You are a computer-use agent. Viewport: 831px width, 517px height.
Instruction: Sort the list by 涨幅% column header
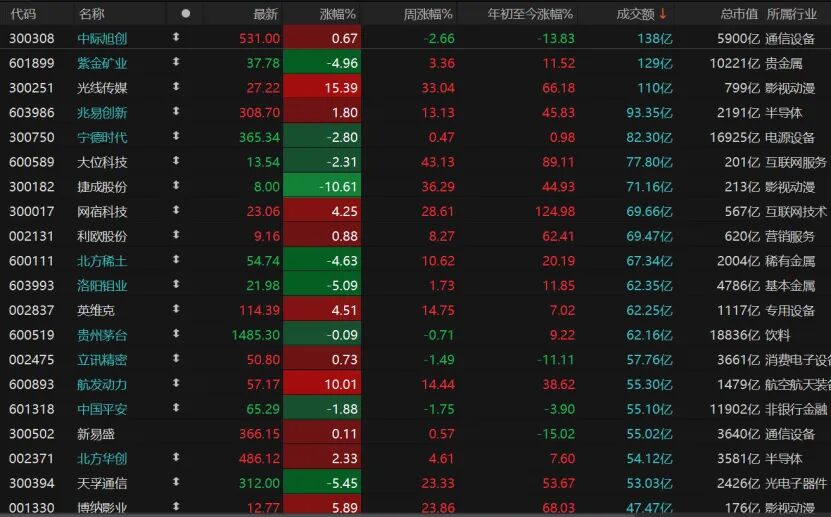pos(338,14)
